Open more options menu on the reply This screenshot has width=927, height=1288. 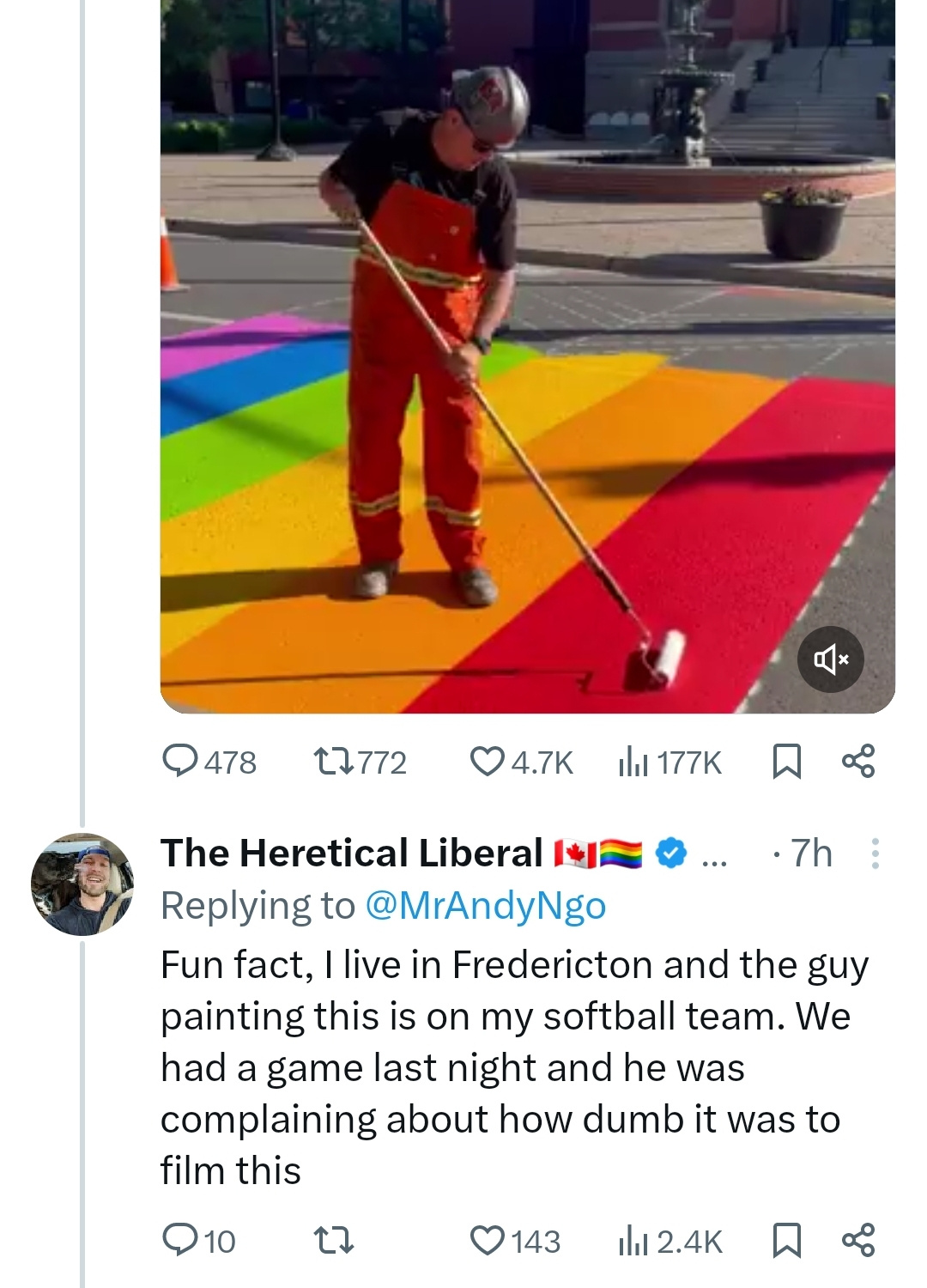875,854
